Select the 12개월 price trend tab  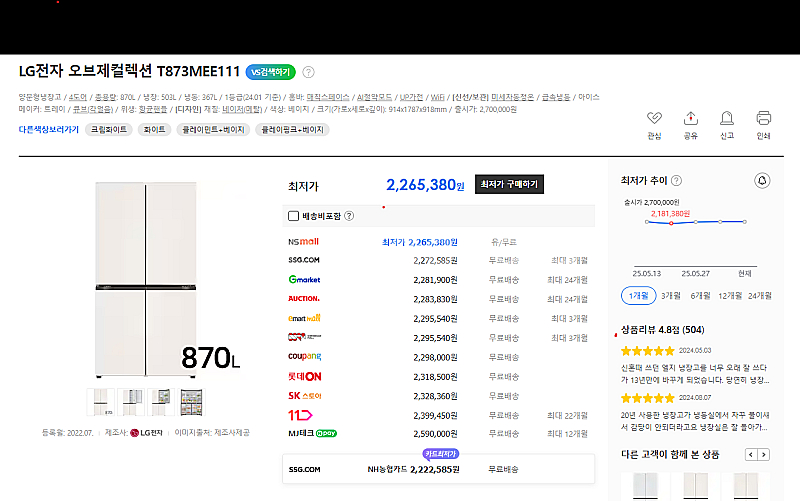point(730,296)
